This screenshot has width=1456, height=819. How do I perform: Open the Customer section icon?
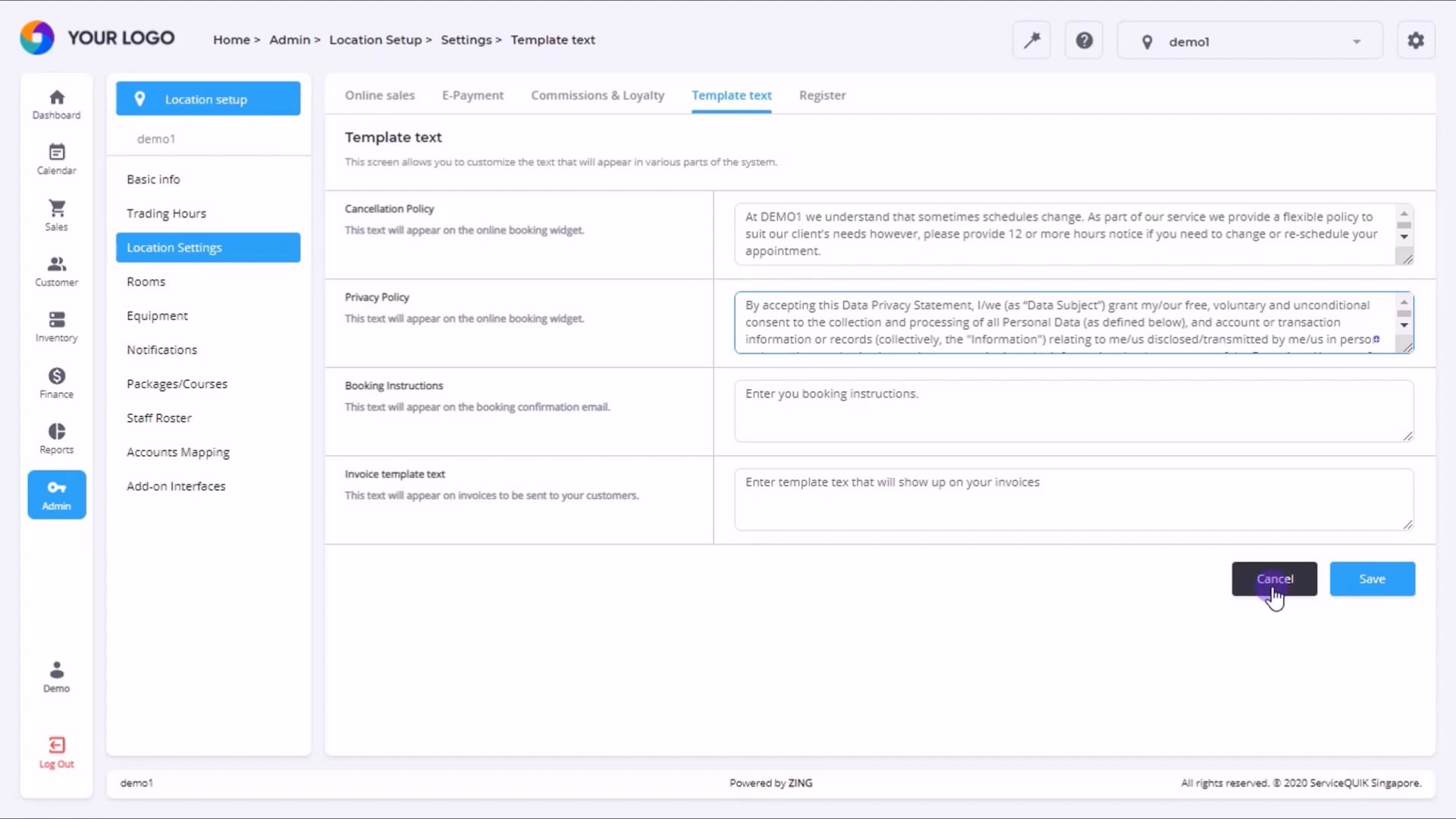(57, 271)
